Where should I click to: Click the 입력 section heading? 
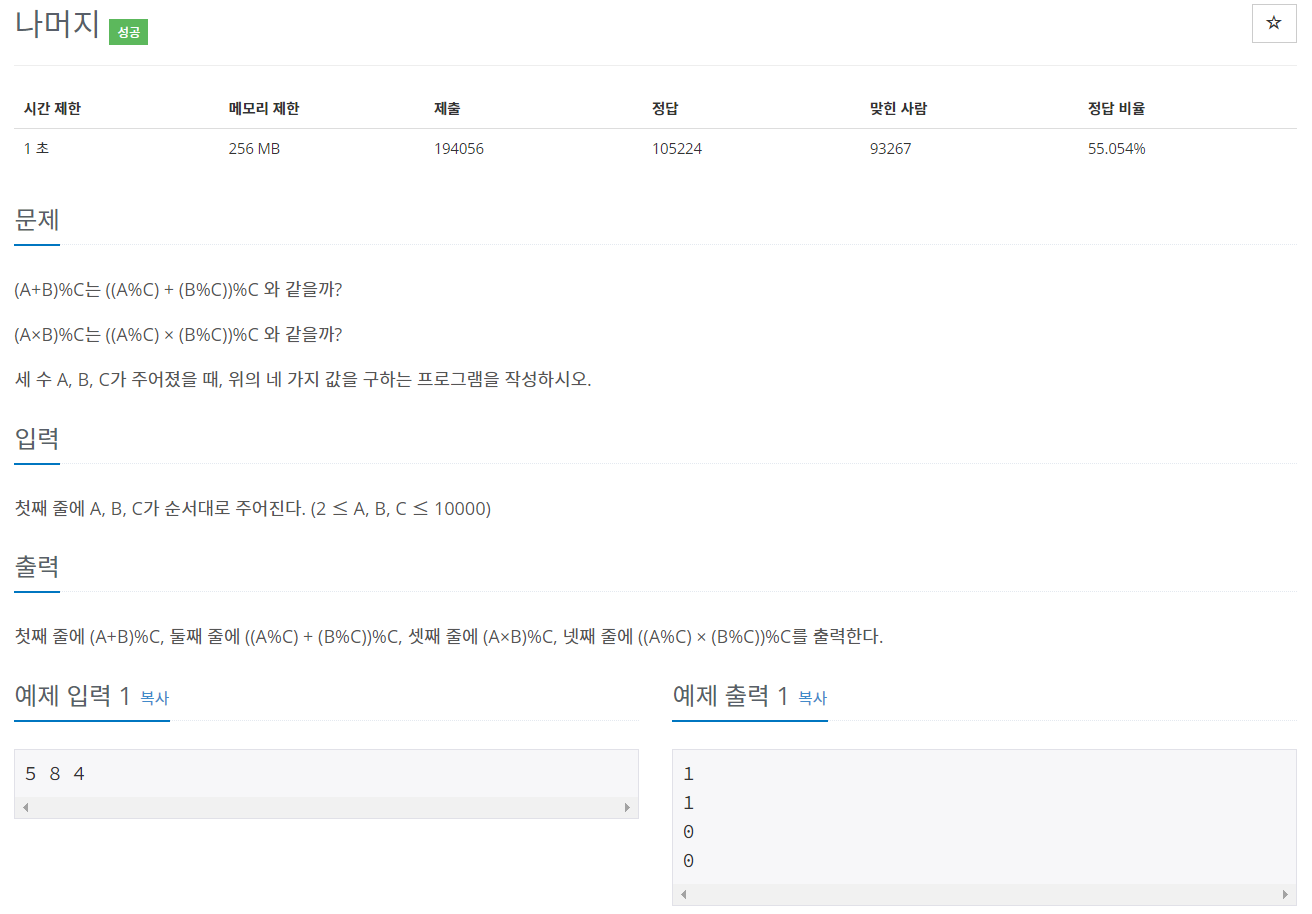37,438
